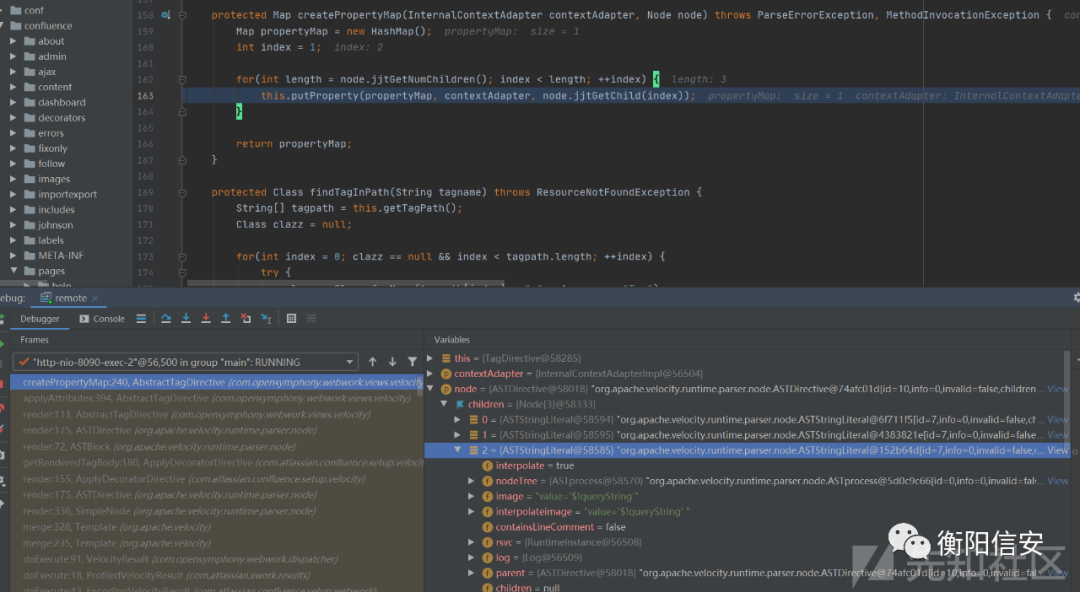The height and width of the screenshot is (592, 1080).
Task: Select next frame with the down arrow
Action: (x=392, y=362)
